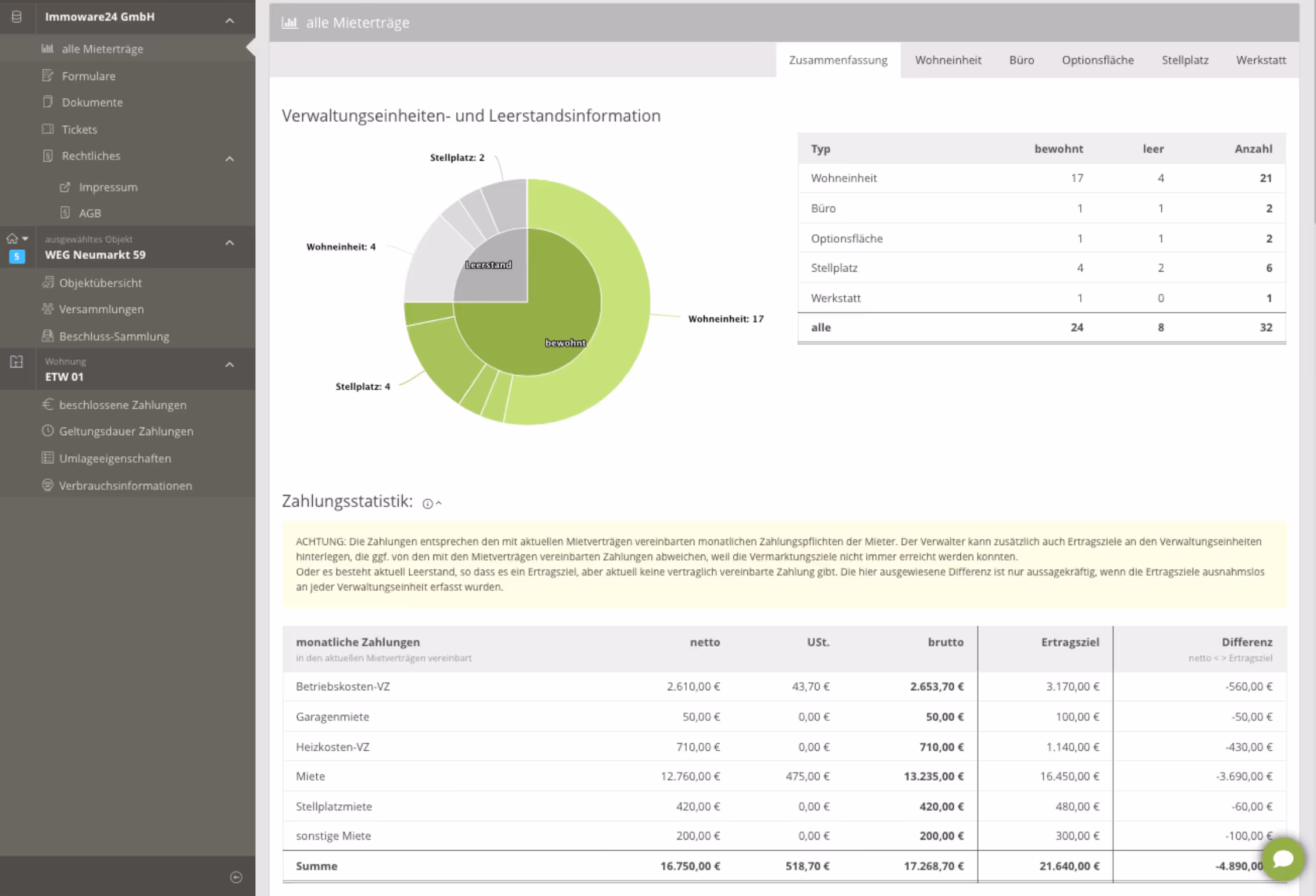Click the Verbrauchsinformationen globe icon
The width and height of the screenshot is (1316, 896).
point(48,485)
